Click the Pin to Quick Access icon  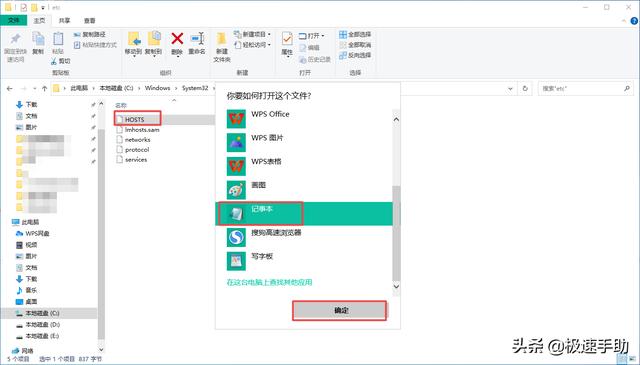pos(16,39)
